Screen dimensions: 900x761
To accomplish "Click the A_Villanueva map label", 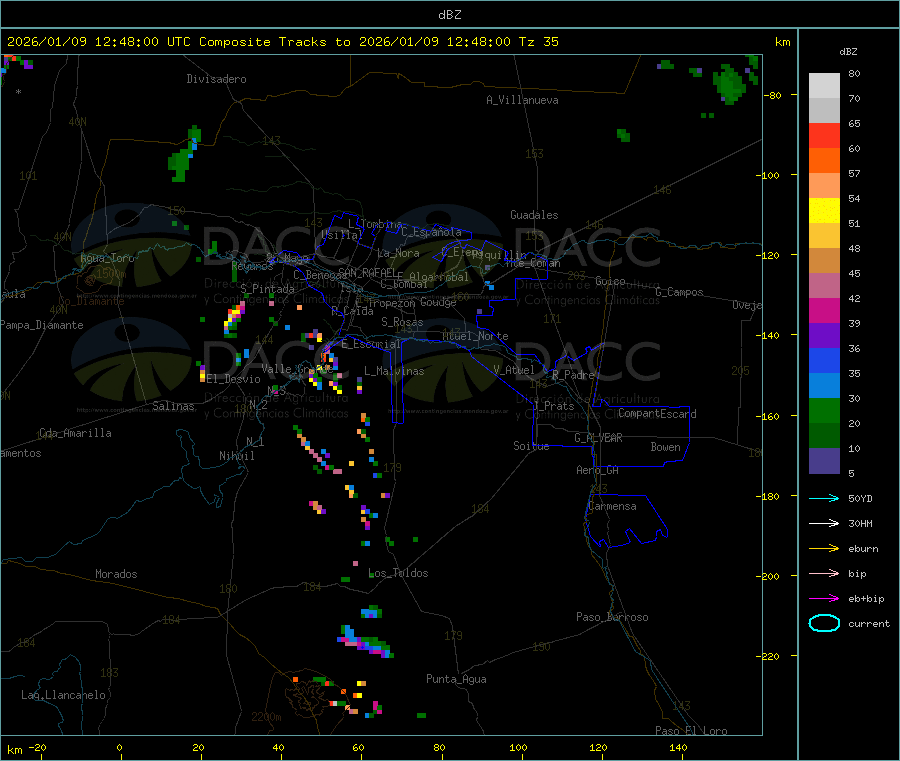I will coord(522,100).
